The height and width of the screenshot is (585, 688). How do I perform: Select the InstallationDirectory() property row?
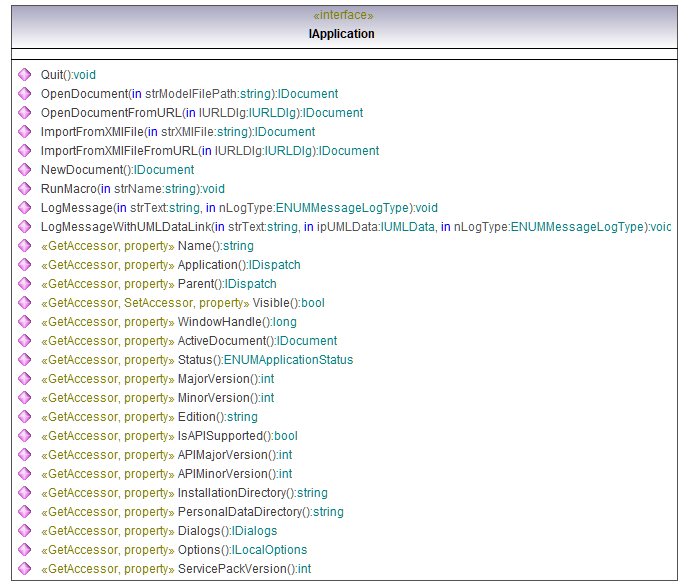(250, 493)
